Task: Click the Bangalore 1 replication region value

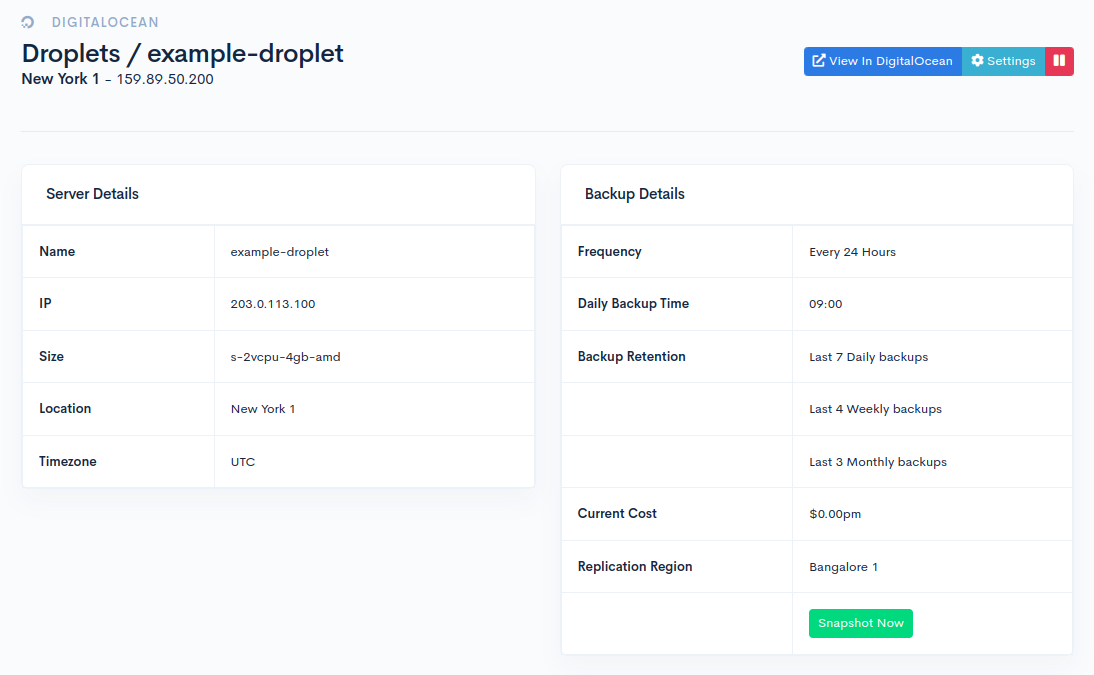Action: tap(843, 566)
